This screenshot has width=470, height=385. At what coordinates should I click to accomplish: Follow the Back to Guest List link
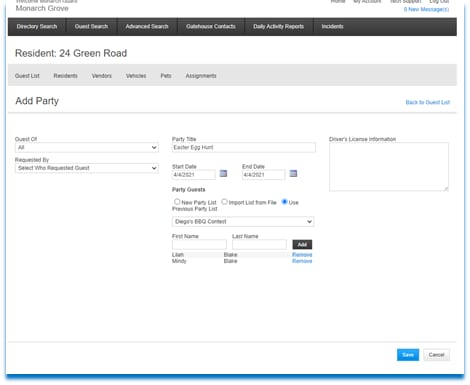pos(428,102)
